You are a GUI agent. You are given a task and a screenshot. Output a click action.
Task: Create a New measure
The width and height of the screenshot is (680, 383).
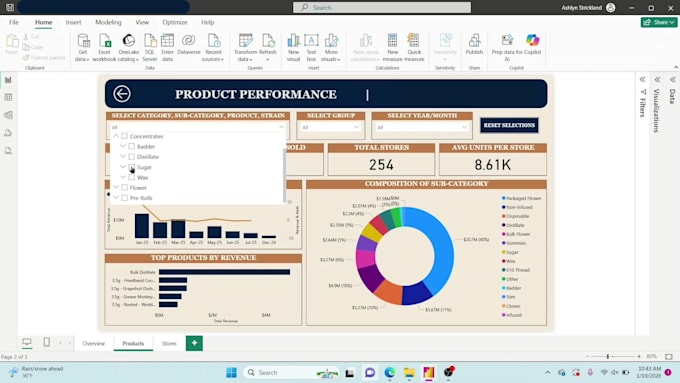coord(392,47)
